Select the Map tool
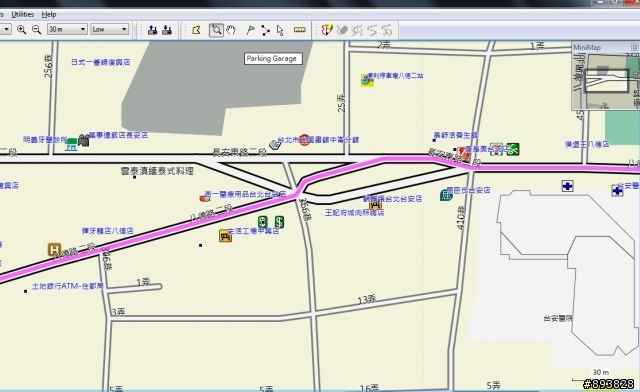Image resolution: width=640 pixels, height=392 pixels. [x=196, y=30]
